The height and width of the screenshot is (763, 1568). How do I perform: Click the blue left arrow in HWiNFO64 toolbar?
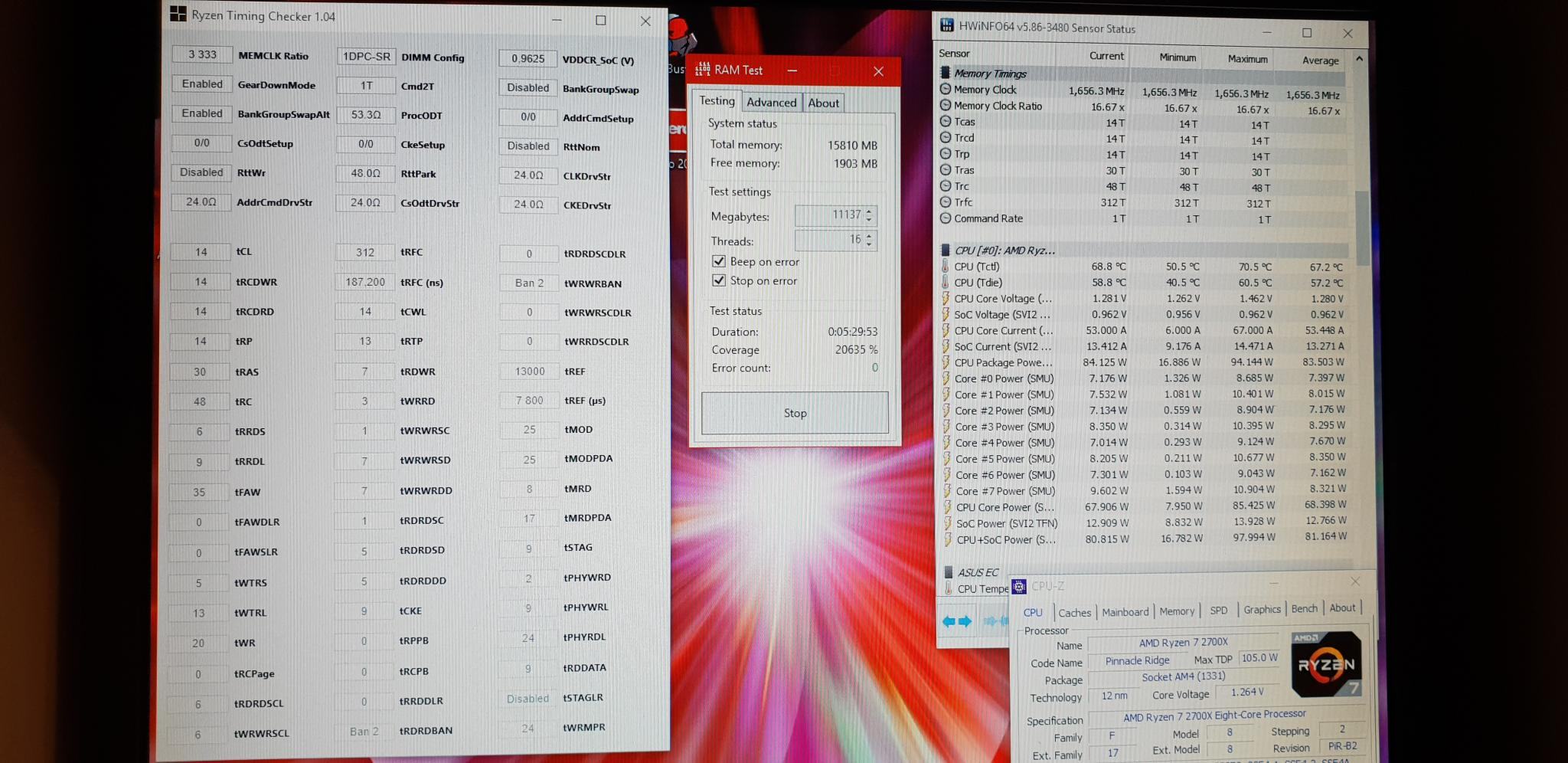pos(949,621)
